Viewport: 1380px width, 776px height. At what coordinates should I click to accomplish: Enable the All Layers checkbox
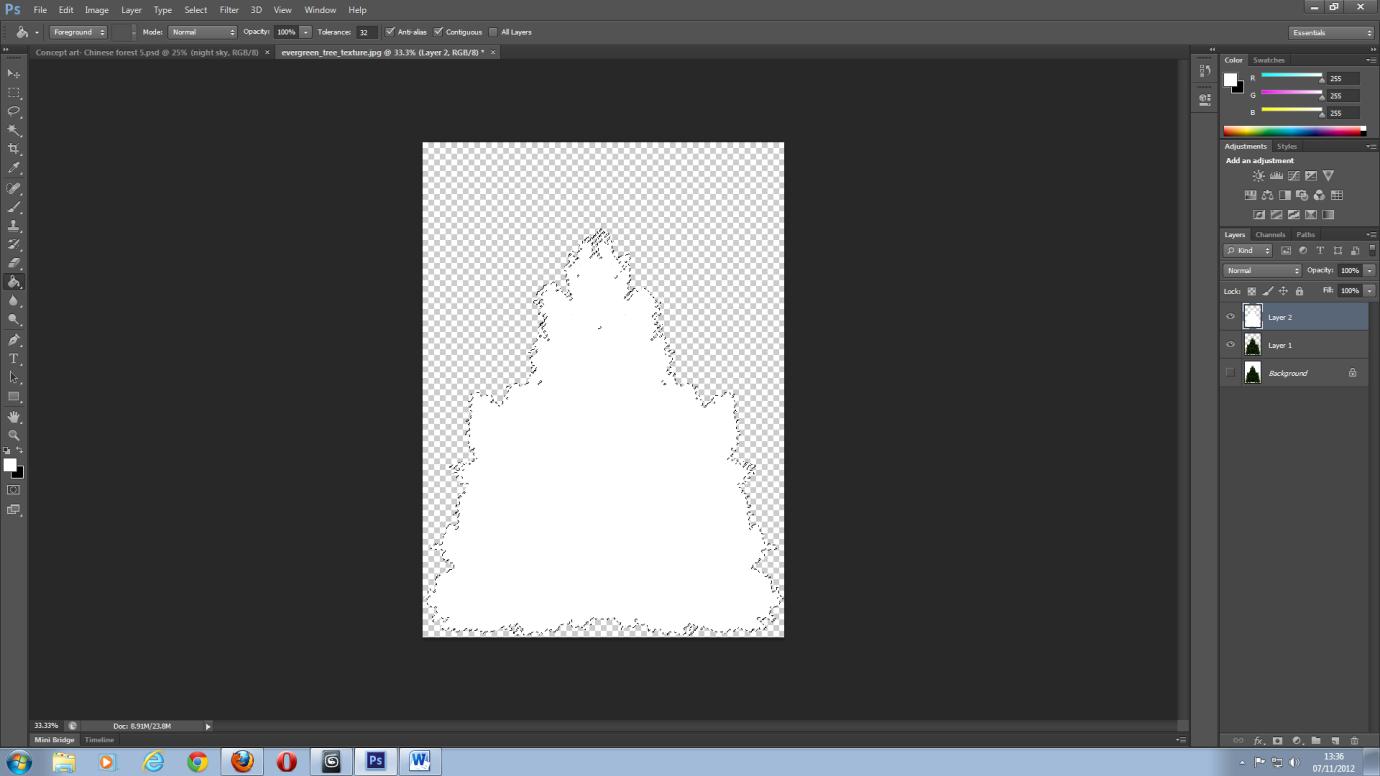(x=492, y=32)
